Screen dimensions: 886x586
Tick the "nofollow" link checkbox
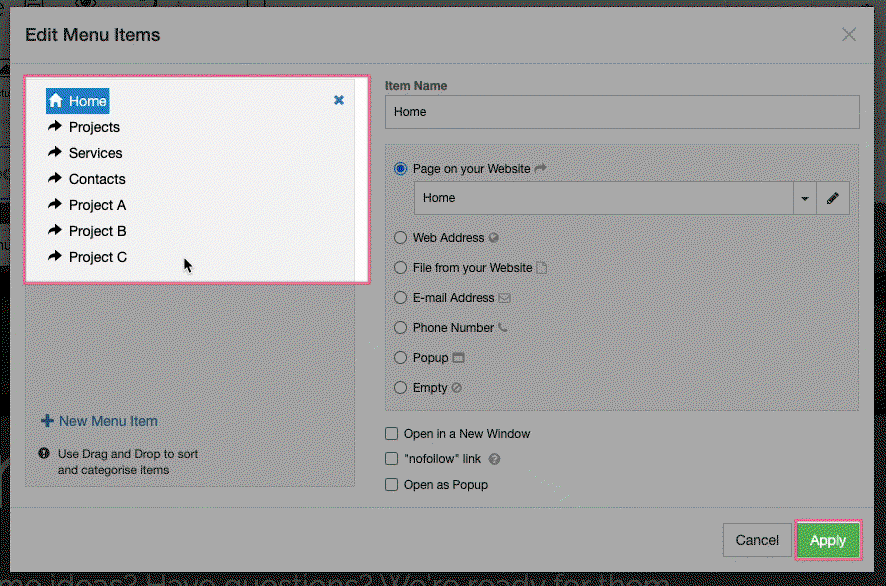[x=391, y=458]
